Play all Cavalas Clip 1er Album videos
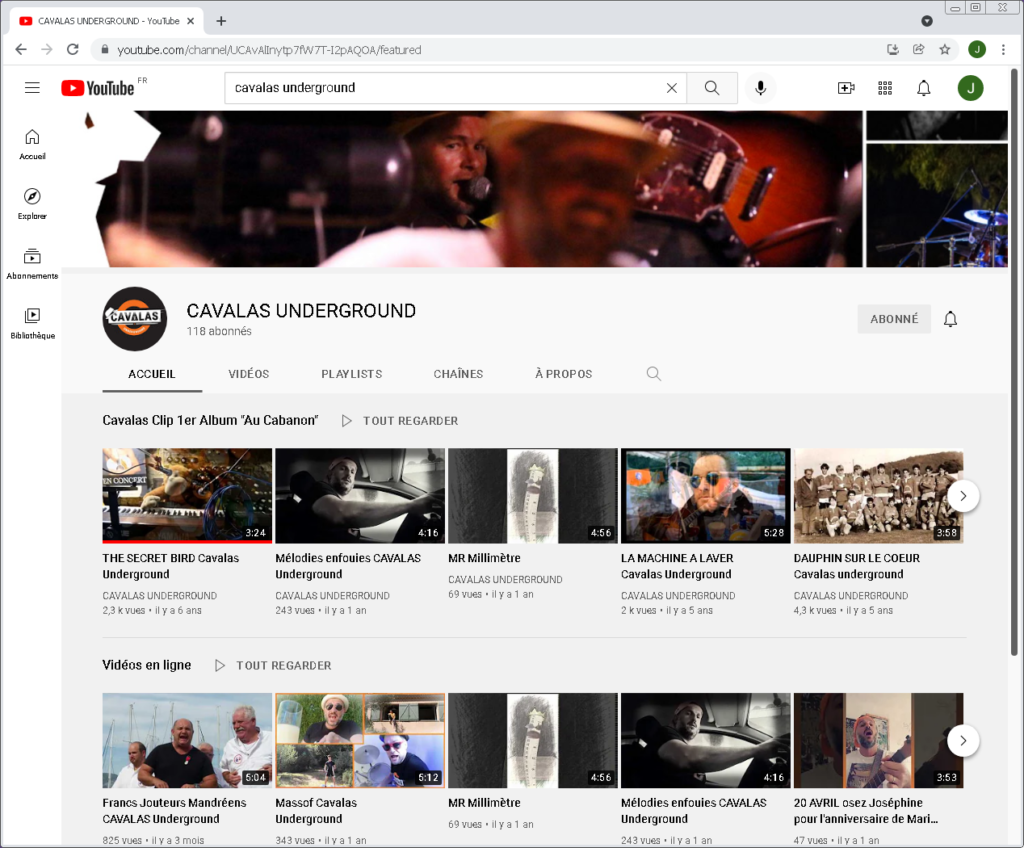 tap(400, 421)
